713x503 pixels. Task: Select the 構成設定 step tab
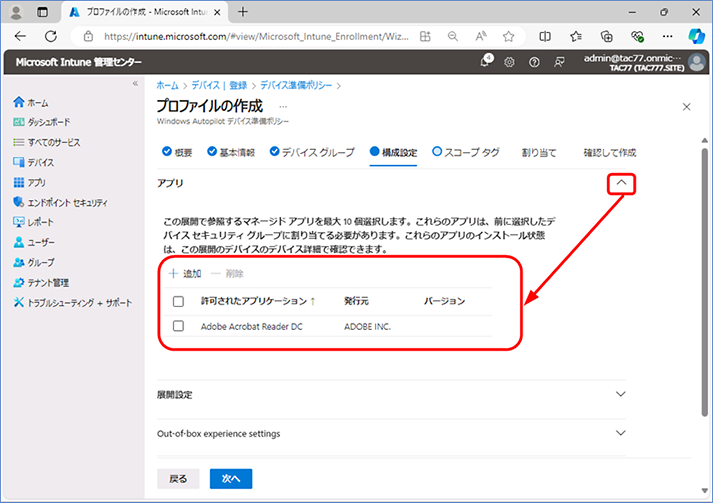(x=393, y=152)
